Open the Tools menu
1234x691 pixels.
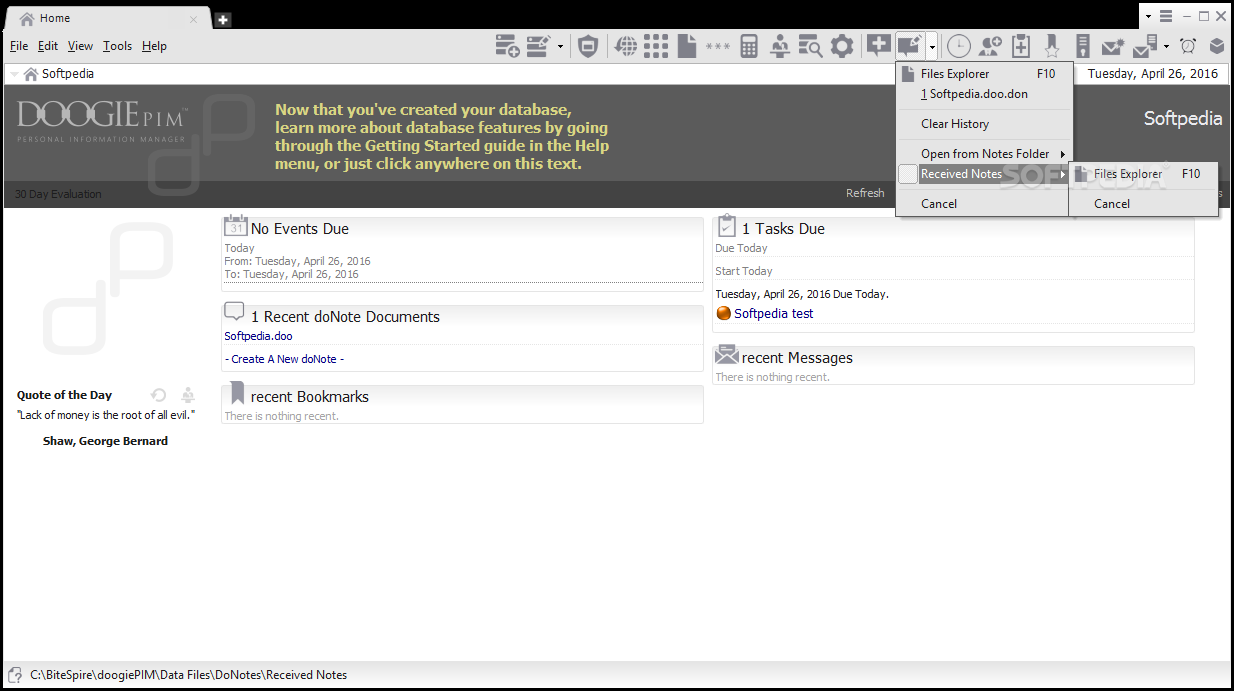pos(117,46)
